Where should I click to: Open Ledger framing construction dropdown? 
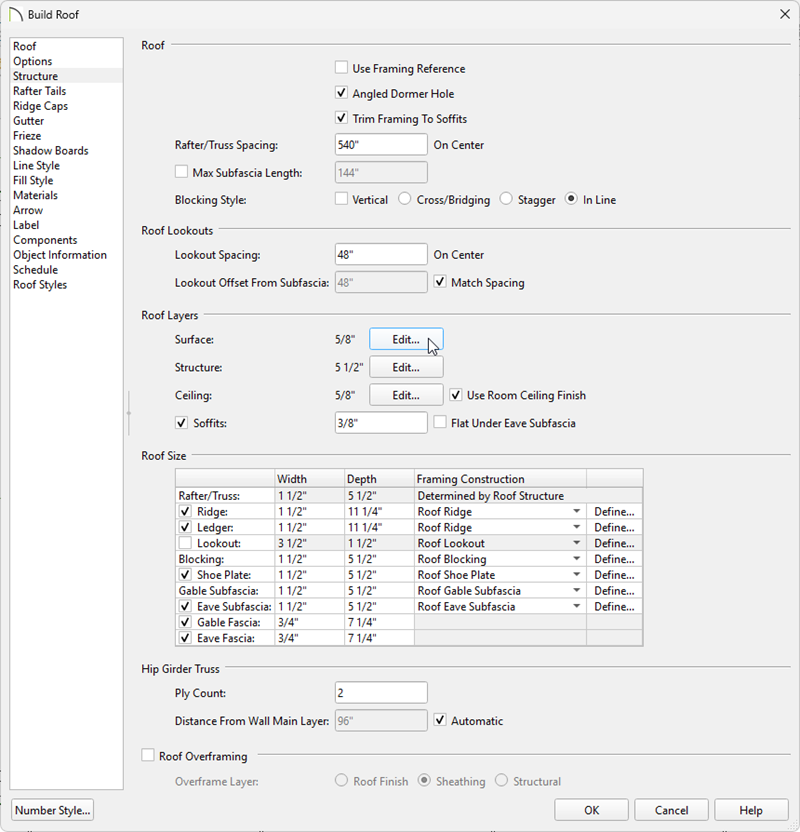click(x=576, y=527)
